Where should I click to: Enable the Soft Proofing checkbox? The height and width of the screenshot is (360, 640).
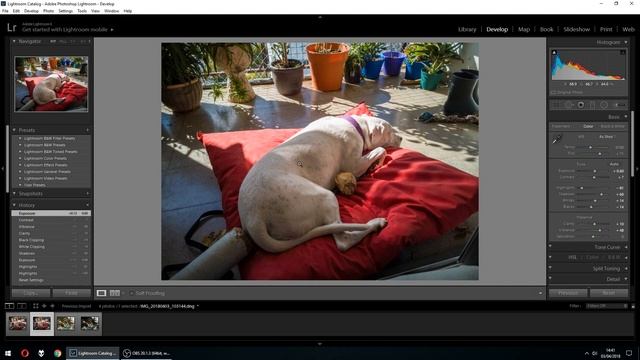[131, 293]
